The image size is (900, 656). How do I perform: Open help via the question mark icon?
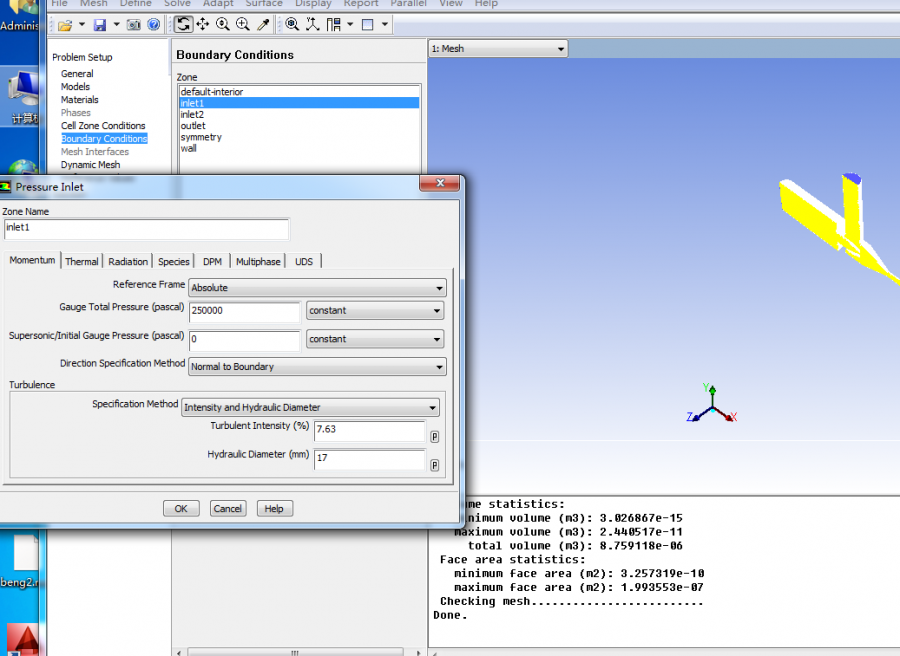(x=153, y=25)
